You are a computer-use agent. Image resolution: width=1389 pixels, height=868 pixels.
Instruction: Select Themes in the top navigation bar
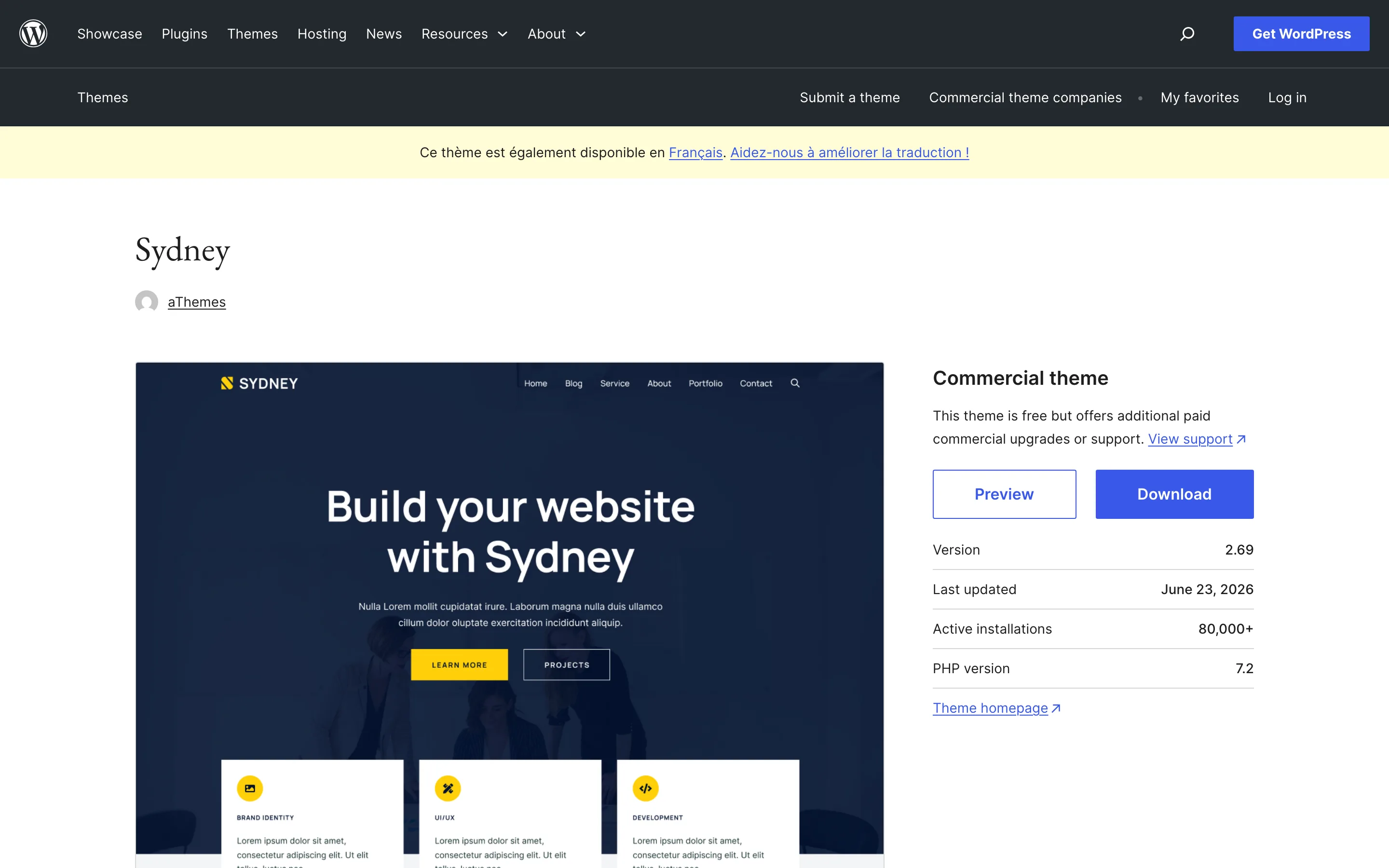(253, 34)
